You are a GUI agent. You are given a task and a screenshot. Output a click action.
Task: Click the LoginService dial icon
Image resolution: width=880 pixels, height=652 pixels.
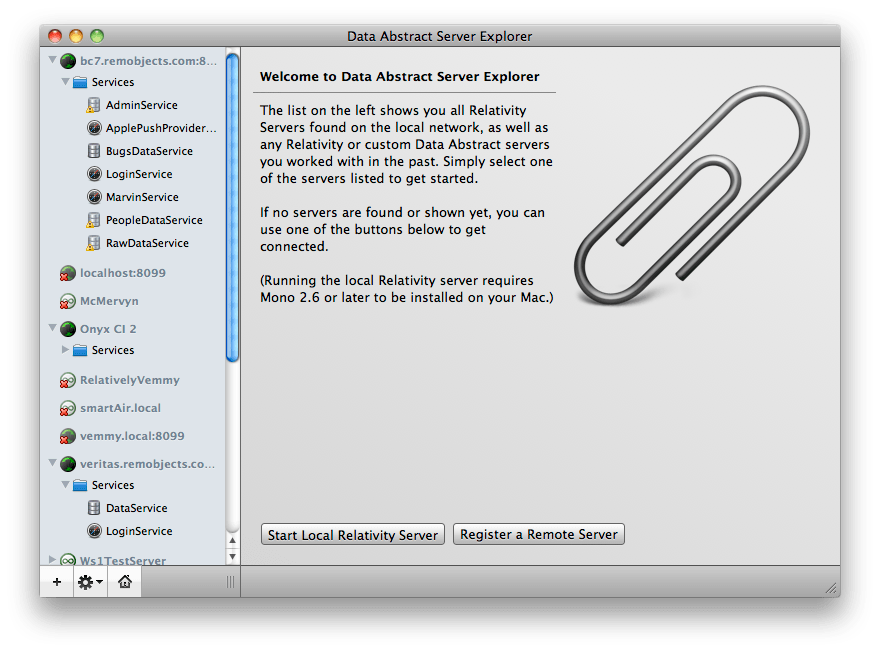92,173
